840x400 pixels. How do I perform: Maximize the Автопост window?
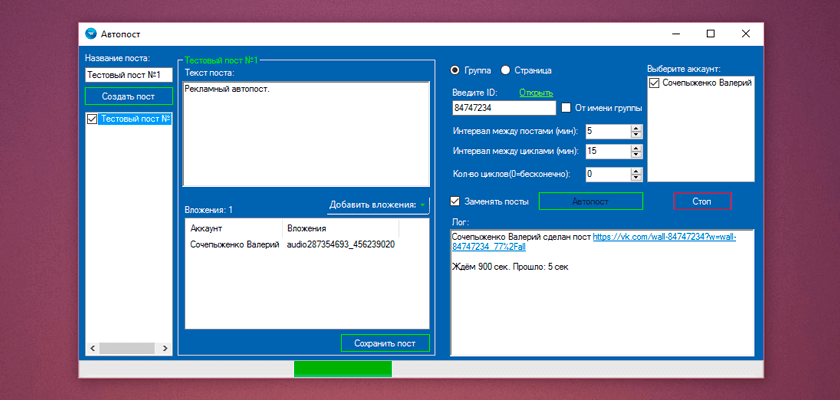pos(710,34)
